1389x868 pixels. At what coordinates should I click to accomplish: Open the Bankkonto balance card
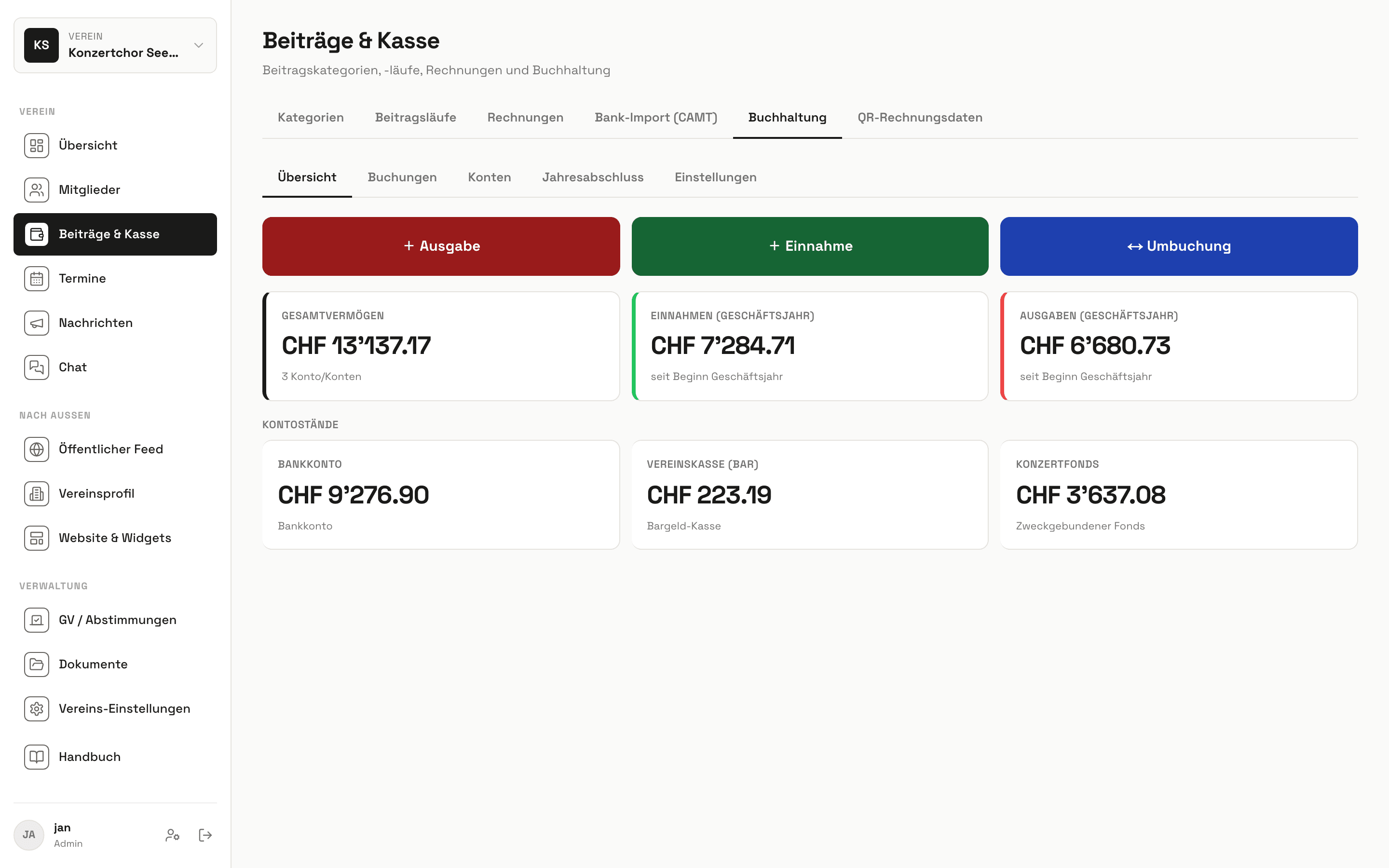click(441, 495)
